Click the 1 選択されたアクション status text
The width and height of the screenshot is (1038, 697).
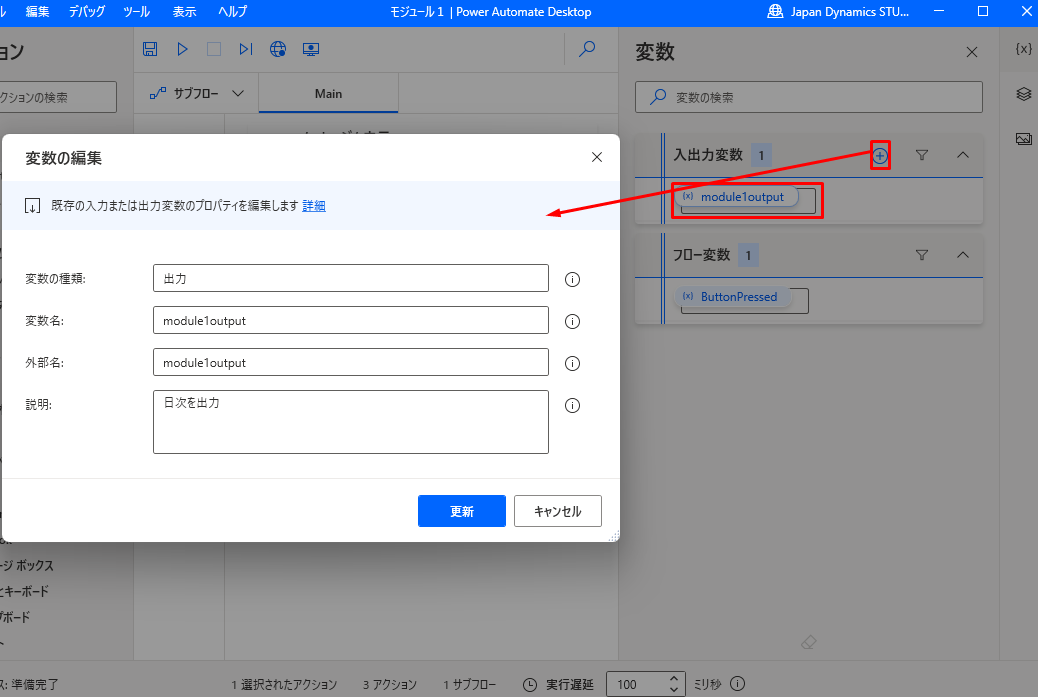(x=284, y=684)
